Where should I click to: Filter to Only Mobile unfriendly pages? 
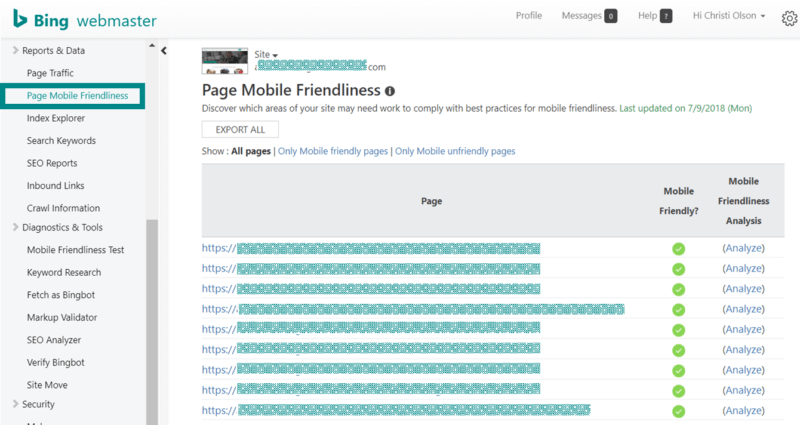tap(455, 151)
